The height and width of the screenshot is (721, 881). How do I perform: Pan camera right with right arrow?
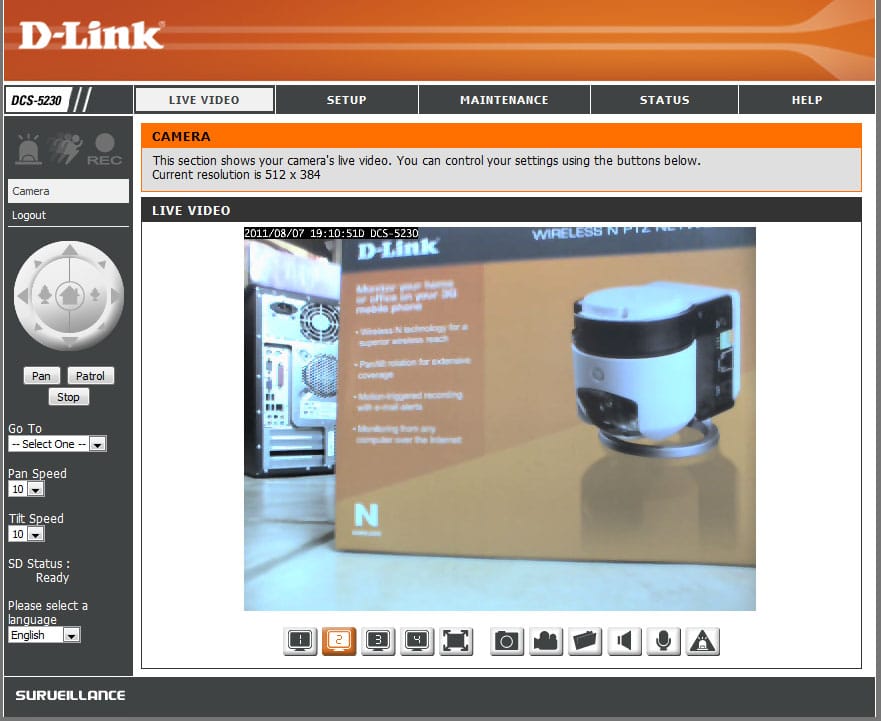coord(115,296)
